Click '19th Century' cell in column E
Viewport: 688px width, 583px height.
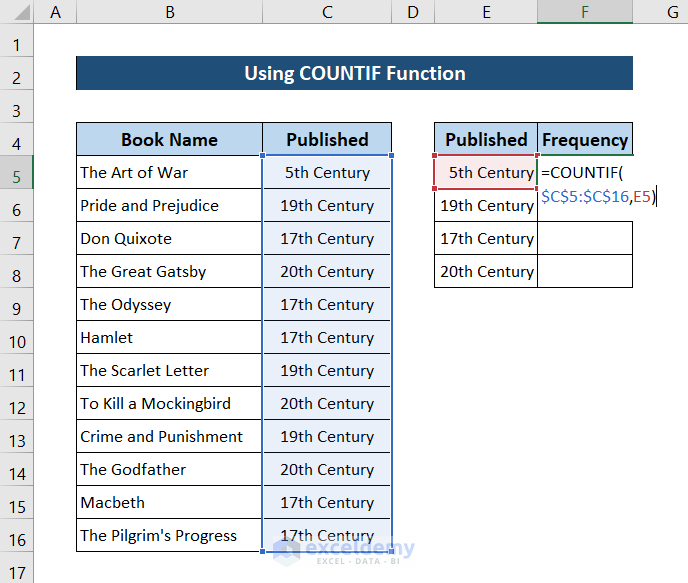(486, 205)
